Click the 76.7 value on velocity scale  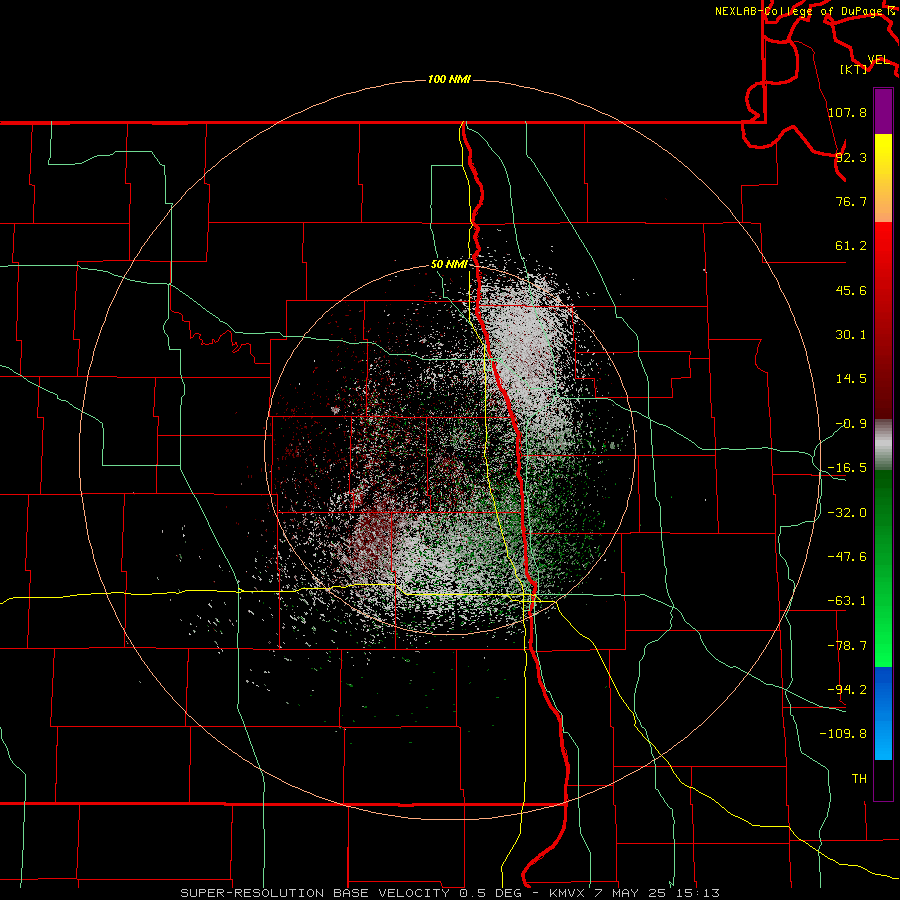(851, 201)
